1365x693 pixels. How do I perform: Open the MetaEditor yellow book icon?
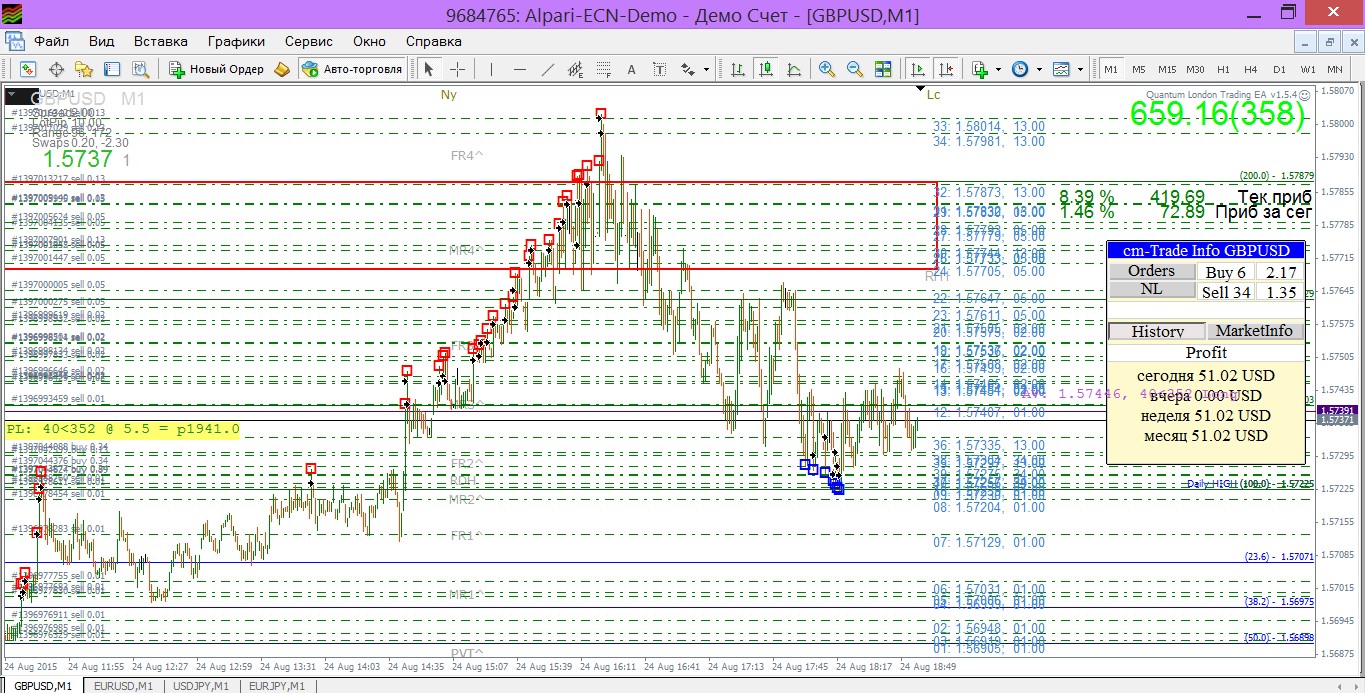282,69
